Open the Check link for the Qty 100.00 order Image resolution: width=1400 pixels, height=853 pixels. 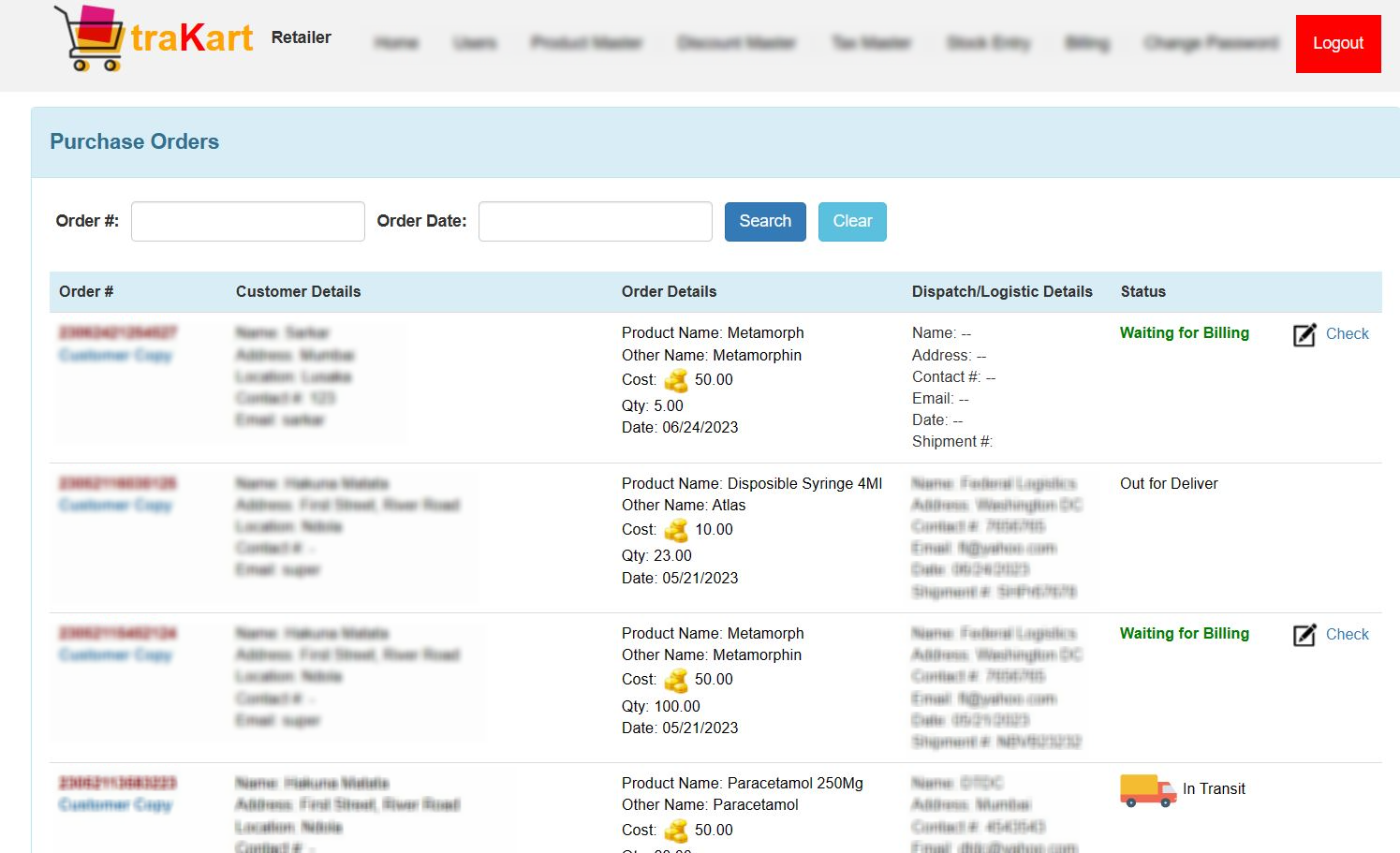1347,635
